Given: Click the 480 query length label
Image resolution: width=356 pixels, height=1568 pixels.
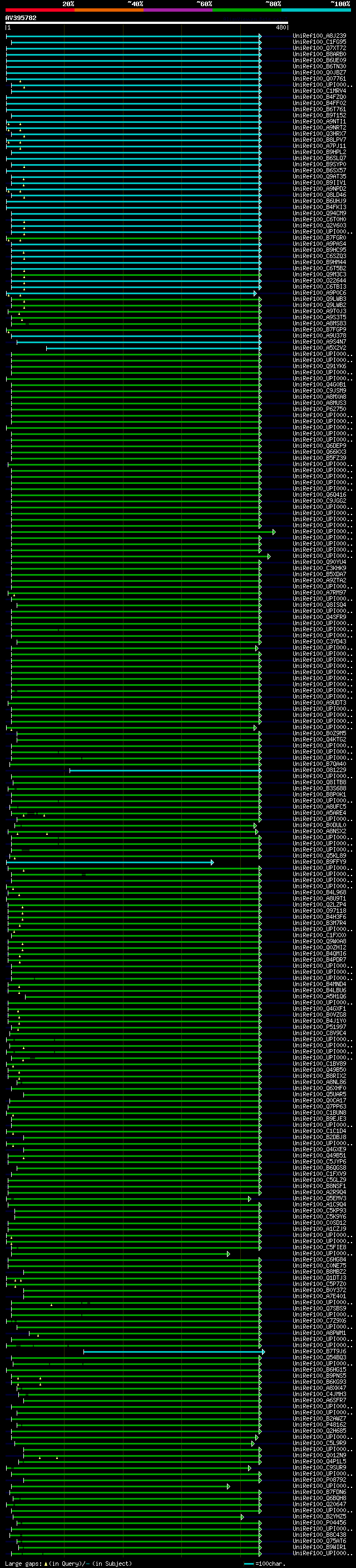Looking at the screenshot, I should click(280, 27).
